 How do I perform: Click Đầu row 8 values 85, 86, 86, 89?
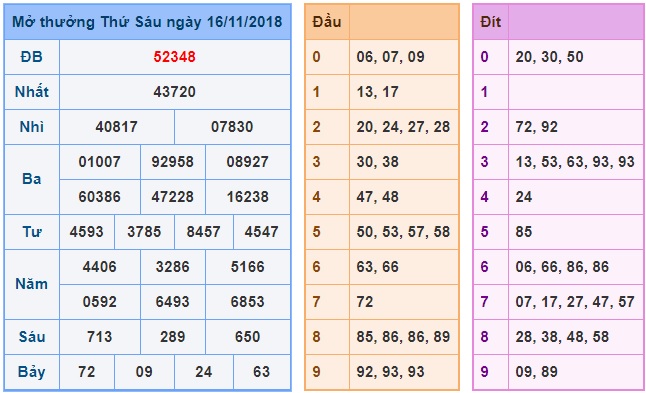pos(403,337)
